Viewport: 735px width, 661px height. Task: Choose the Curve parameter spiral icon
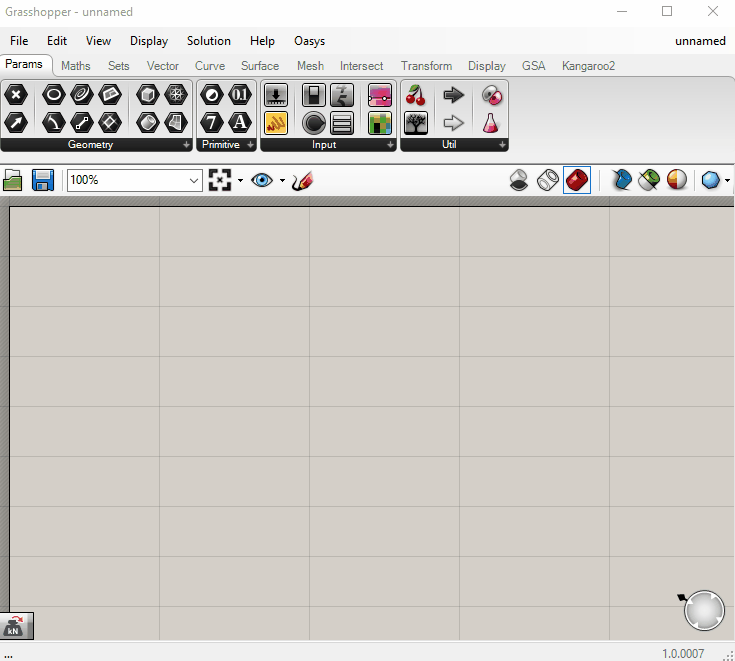tap(82, 95)
